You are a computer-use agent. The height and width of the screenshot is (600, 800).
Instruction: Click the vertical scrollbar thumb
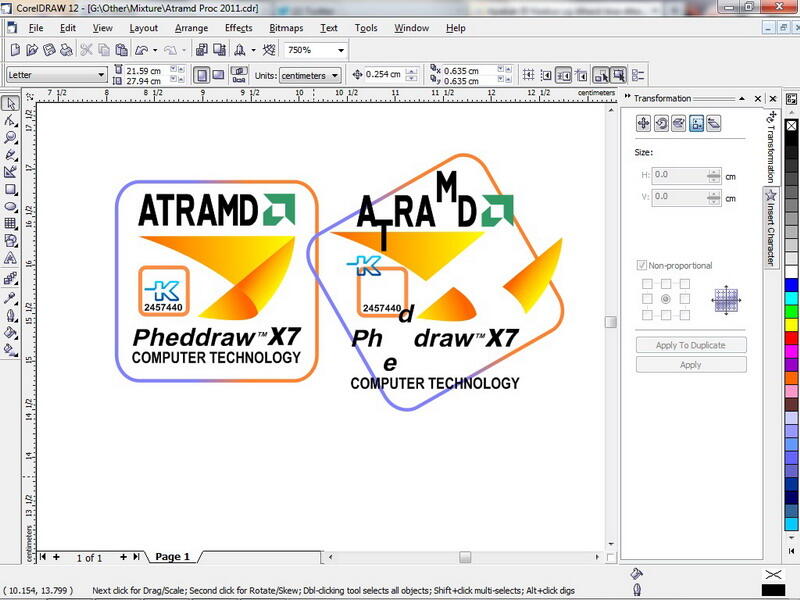coord(611,321)
